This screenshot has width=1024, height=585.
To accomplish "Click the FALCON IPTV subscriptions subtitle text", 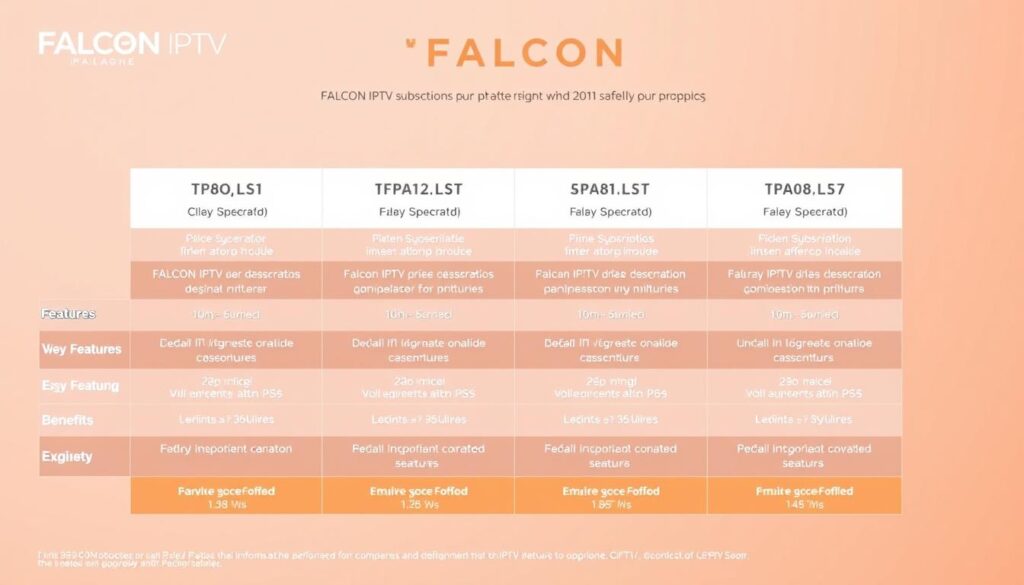I will click(x=512, y=97).
